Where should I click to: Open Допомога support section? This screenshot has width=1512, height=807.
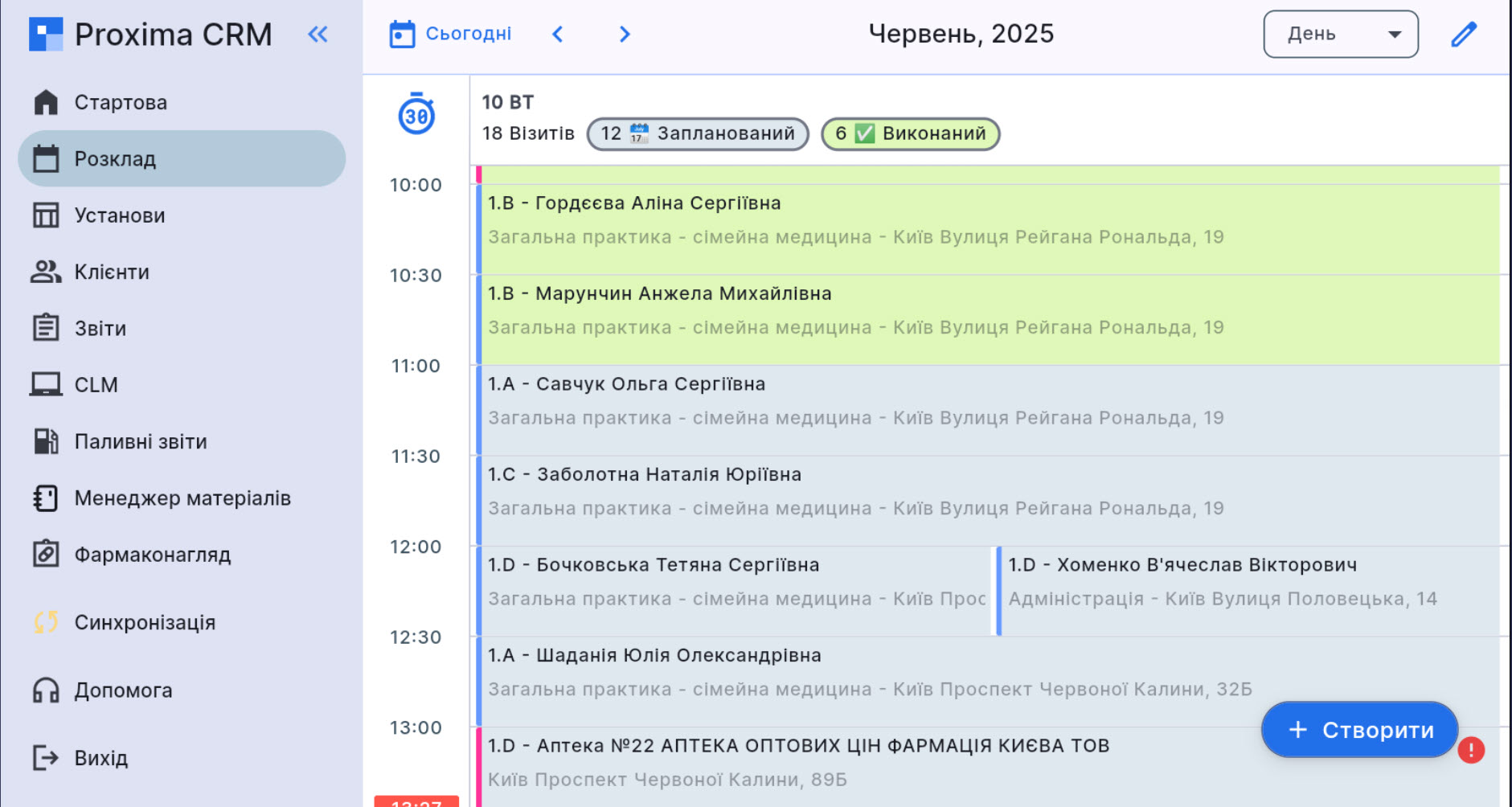coord(123,690)
